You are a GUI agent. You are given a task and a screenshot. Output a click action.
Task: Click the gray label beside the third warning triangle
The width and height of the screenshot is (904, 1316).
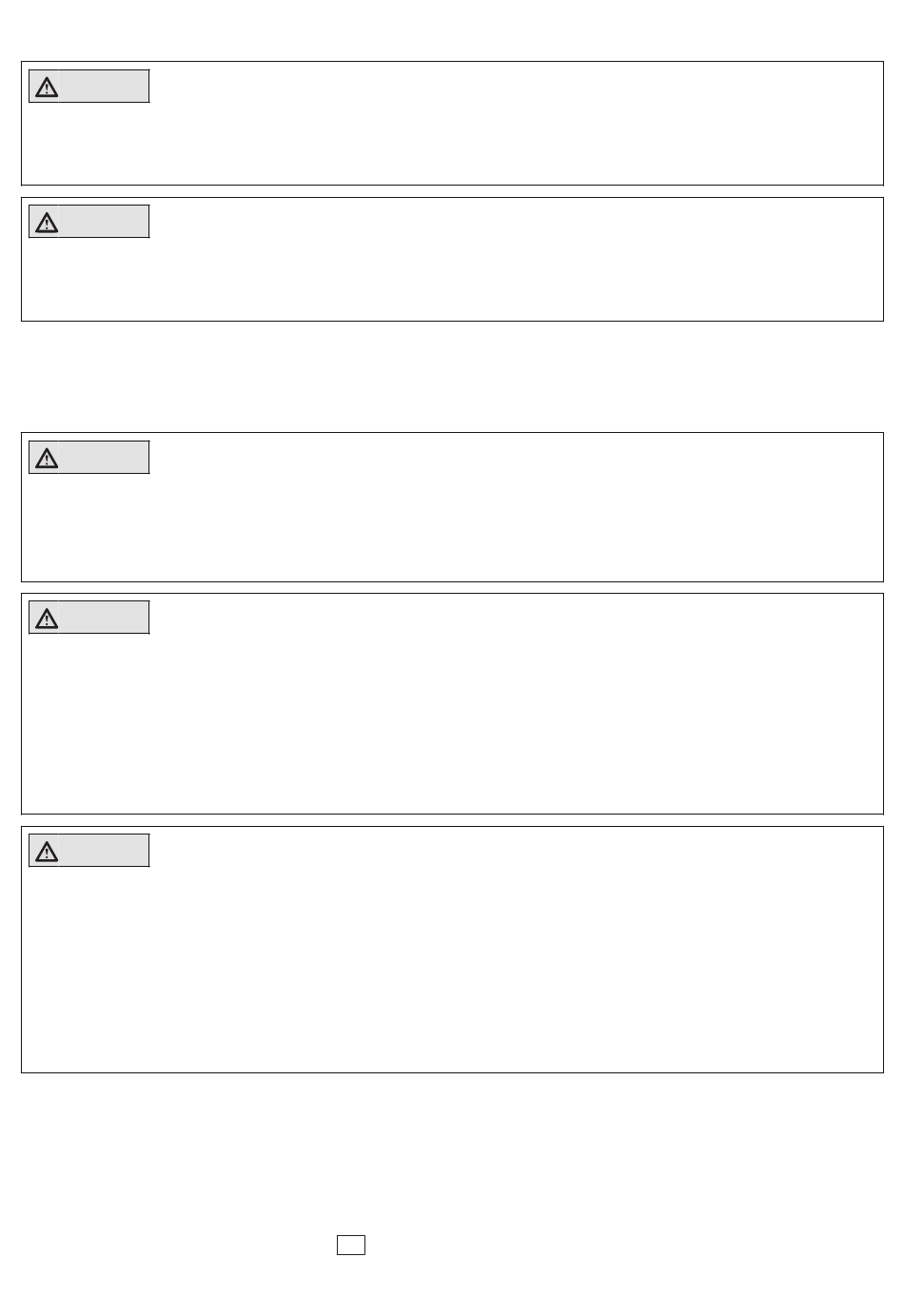[x=105, y=458]
